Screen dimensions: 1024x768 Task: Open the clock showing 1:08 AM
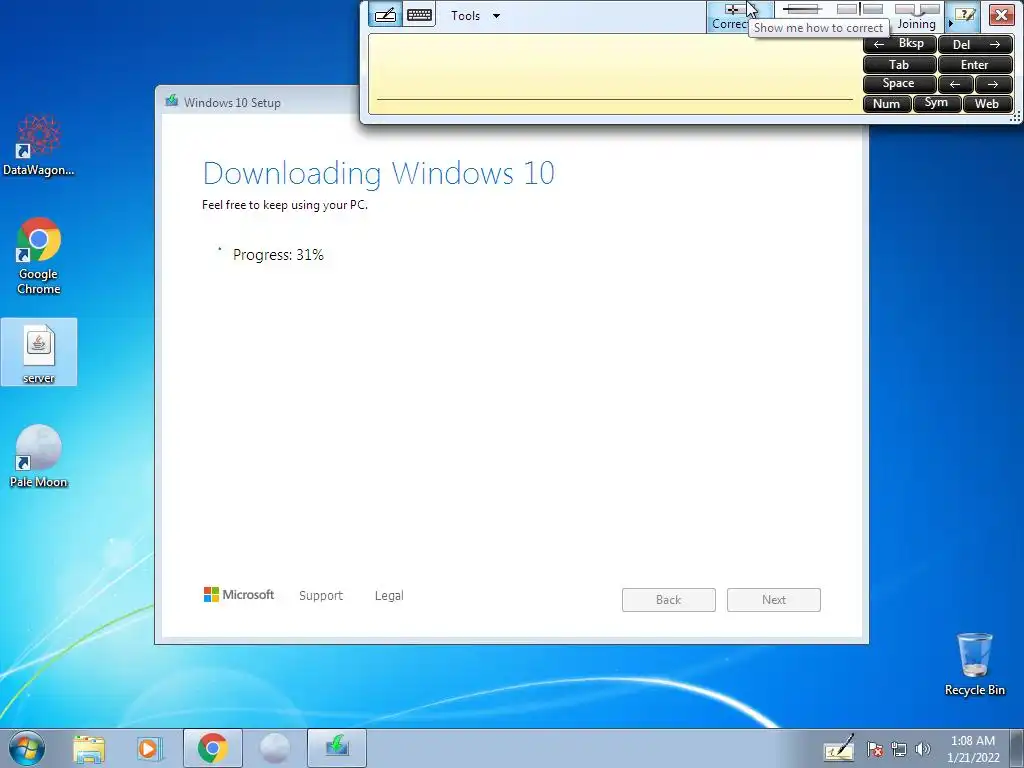(973, 749)
